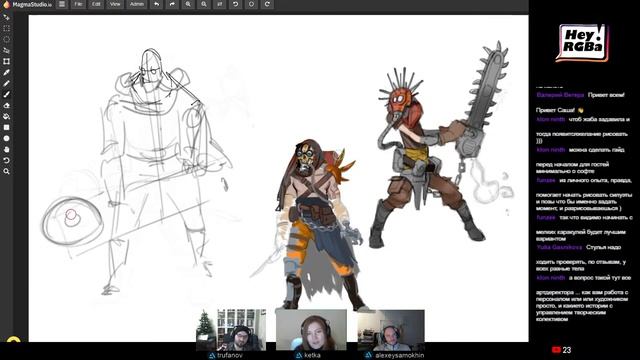Screen dimensions: 640x360
Task: Click chat username Валерий Ветера
Action: (560, 95)
